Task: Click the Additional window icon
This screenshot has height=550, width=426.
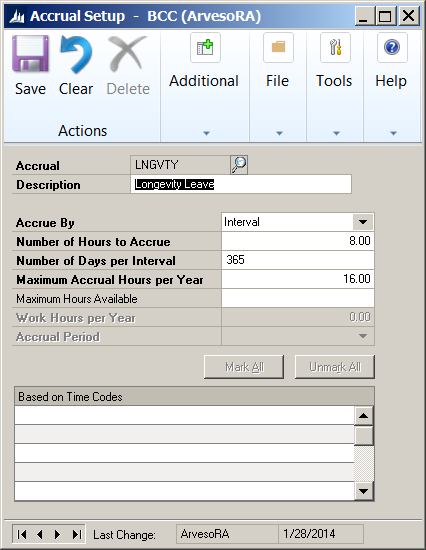Action: pos(205,48)
